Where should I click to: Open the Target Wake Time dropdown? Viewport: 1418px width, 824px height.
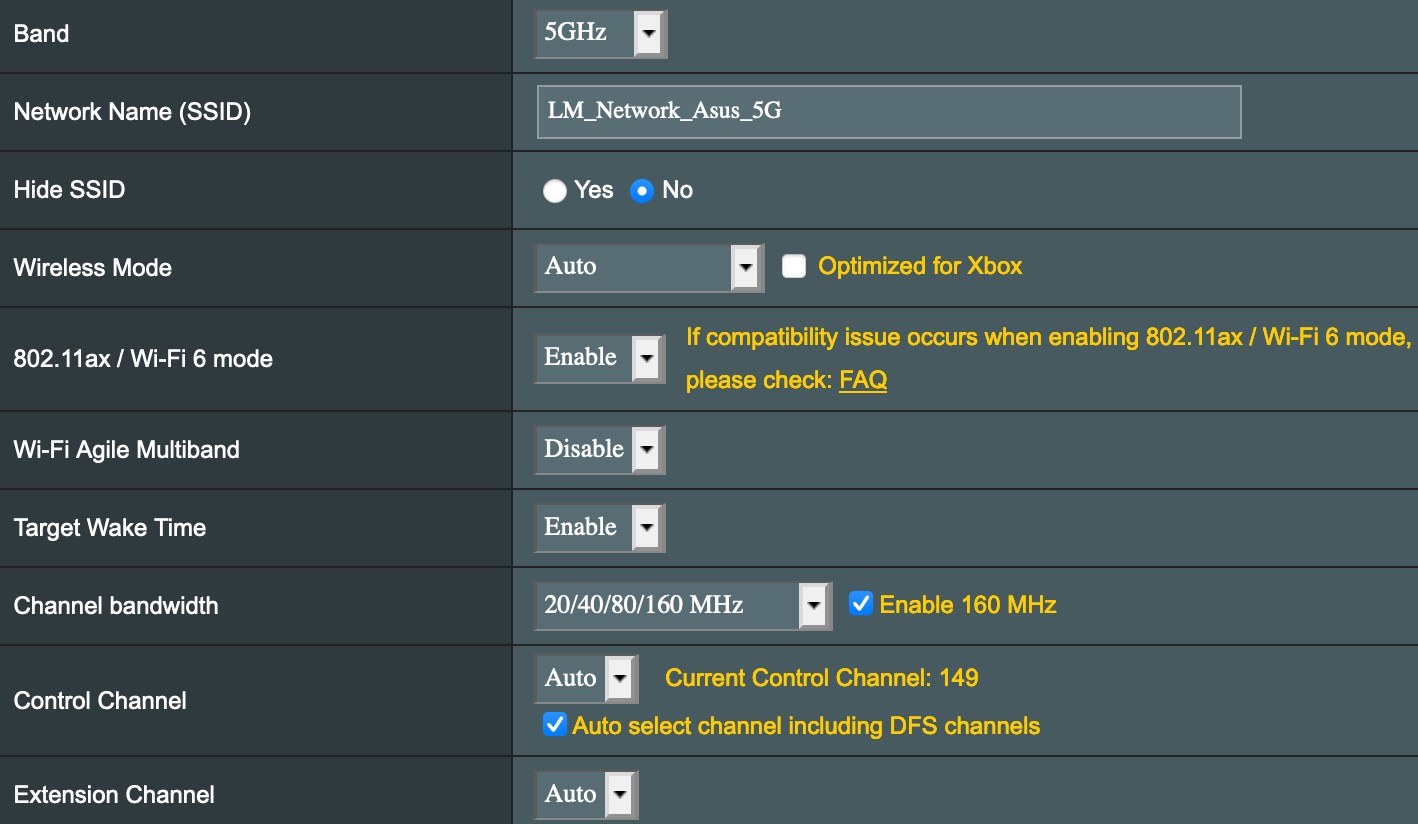tap(598, 527)
